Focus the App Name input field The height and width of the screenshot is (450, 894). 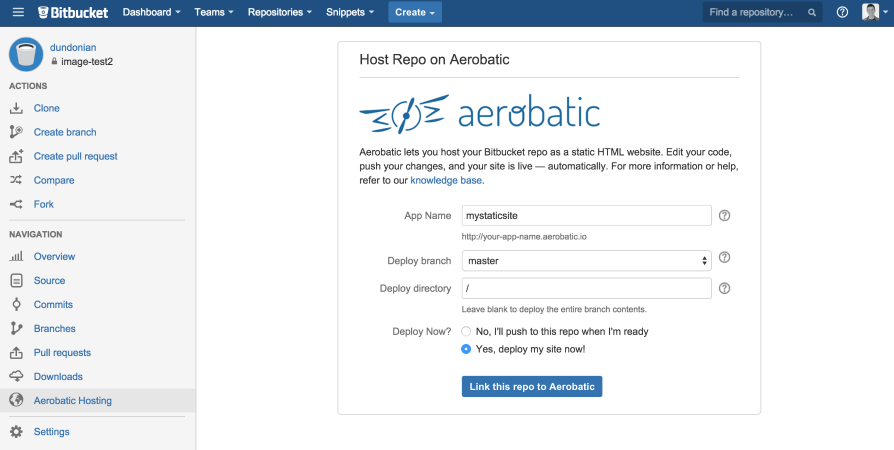pyautogui.click(x=587, y=216)
